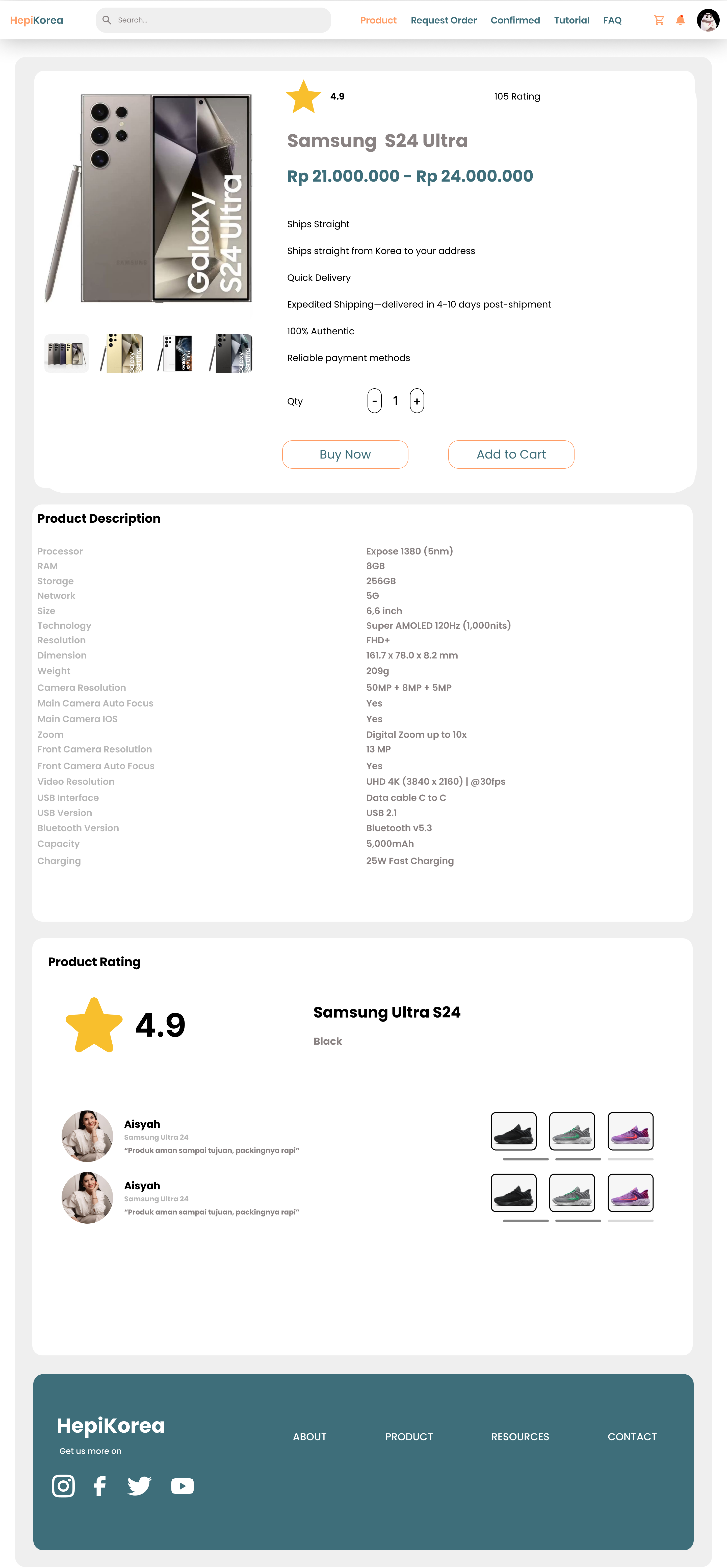Select the Tutorial navigation item

click(571, 20)
